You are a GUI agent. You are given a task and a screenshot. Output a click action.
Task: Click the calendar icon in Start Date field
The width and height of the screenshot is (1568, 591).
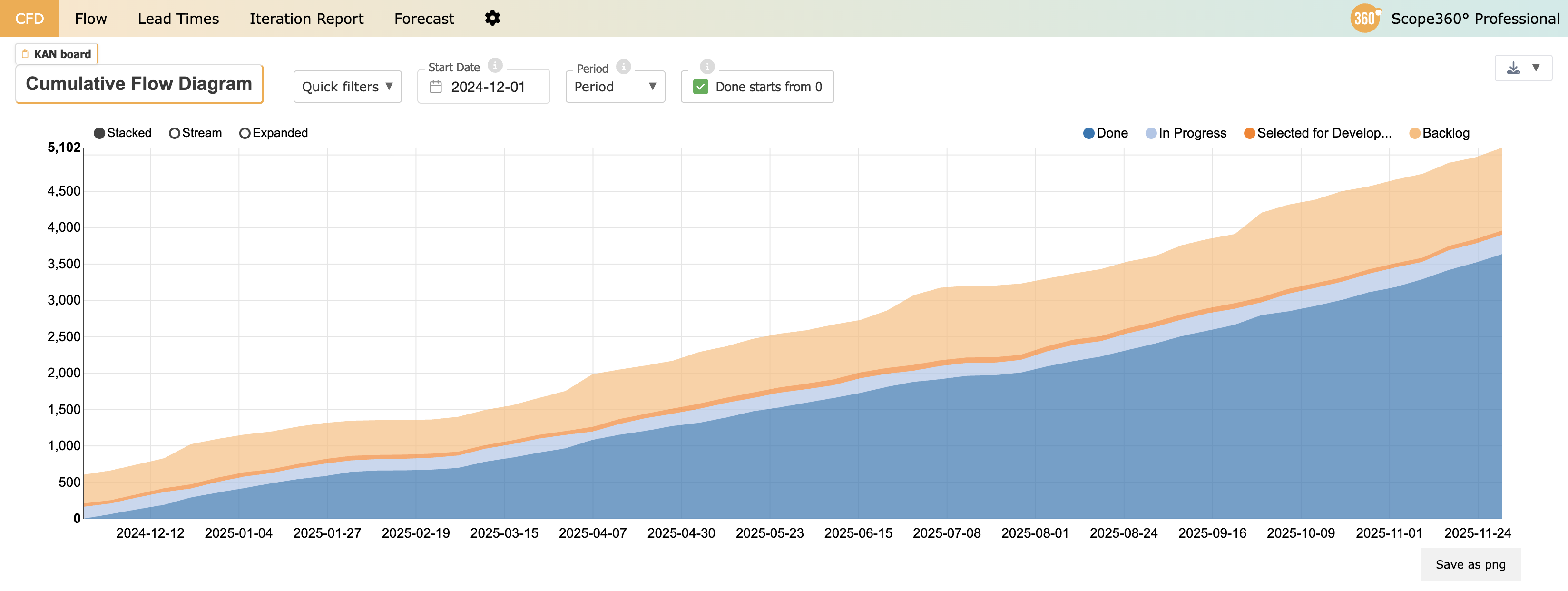436,87
